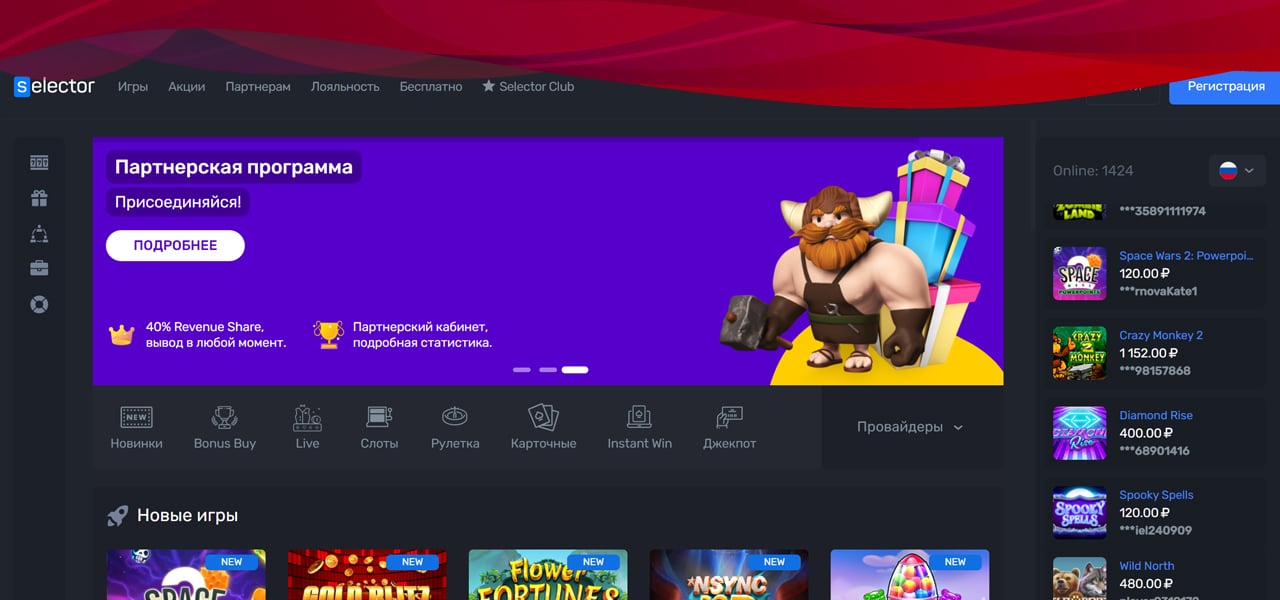The height and width of the screenshot is (600, 1280).
Task: Select the active carousel page indicator dot
Action: [x=575, y=369]
